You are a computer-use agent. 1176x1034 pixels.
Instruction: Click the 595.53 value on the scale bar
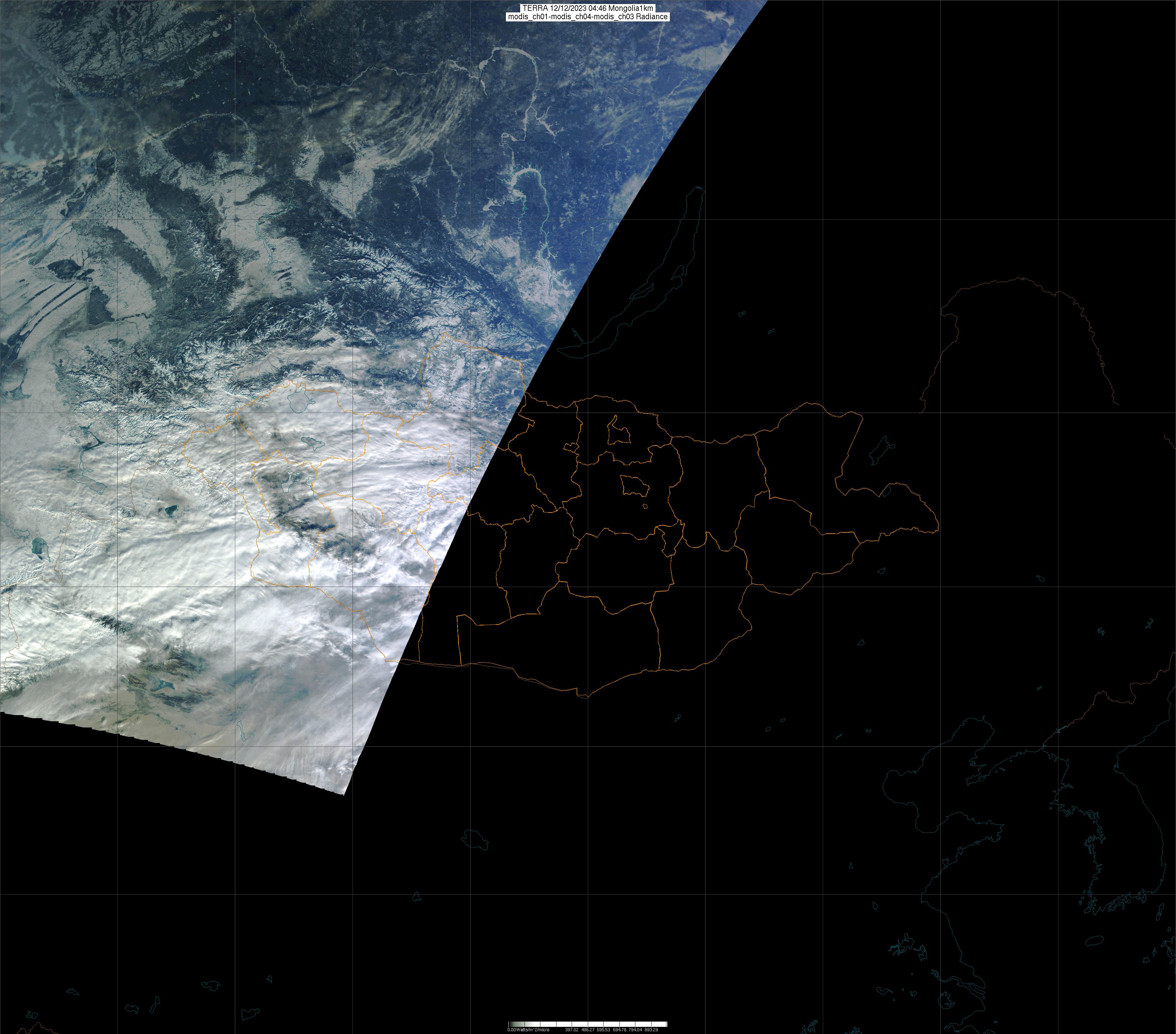[x=604, y=1029]
